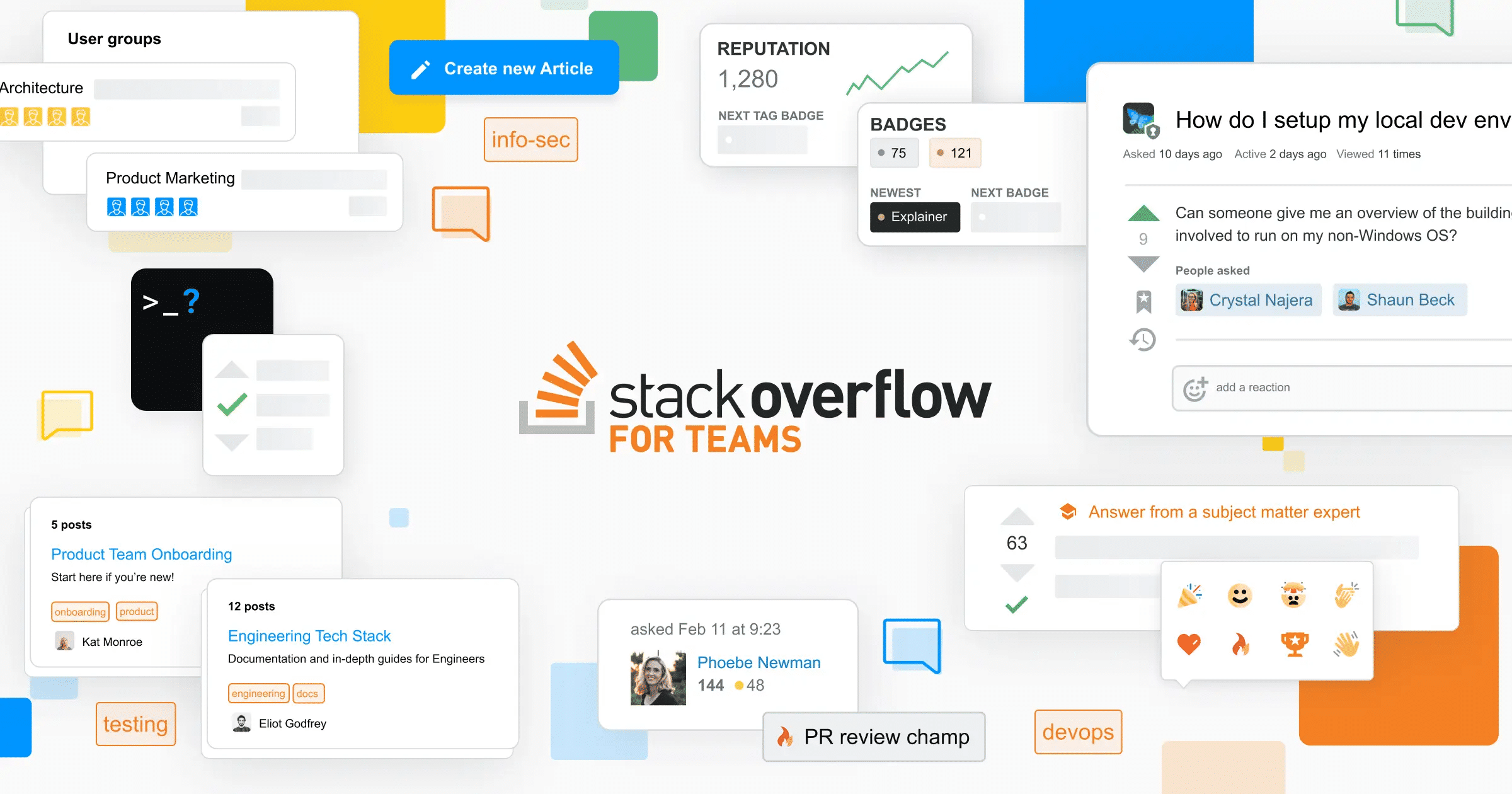Click the green checkmark in the voting card
The width and height of the screenshot is (1512, 794).
pyautogui.click(x=232, y=405)
